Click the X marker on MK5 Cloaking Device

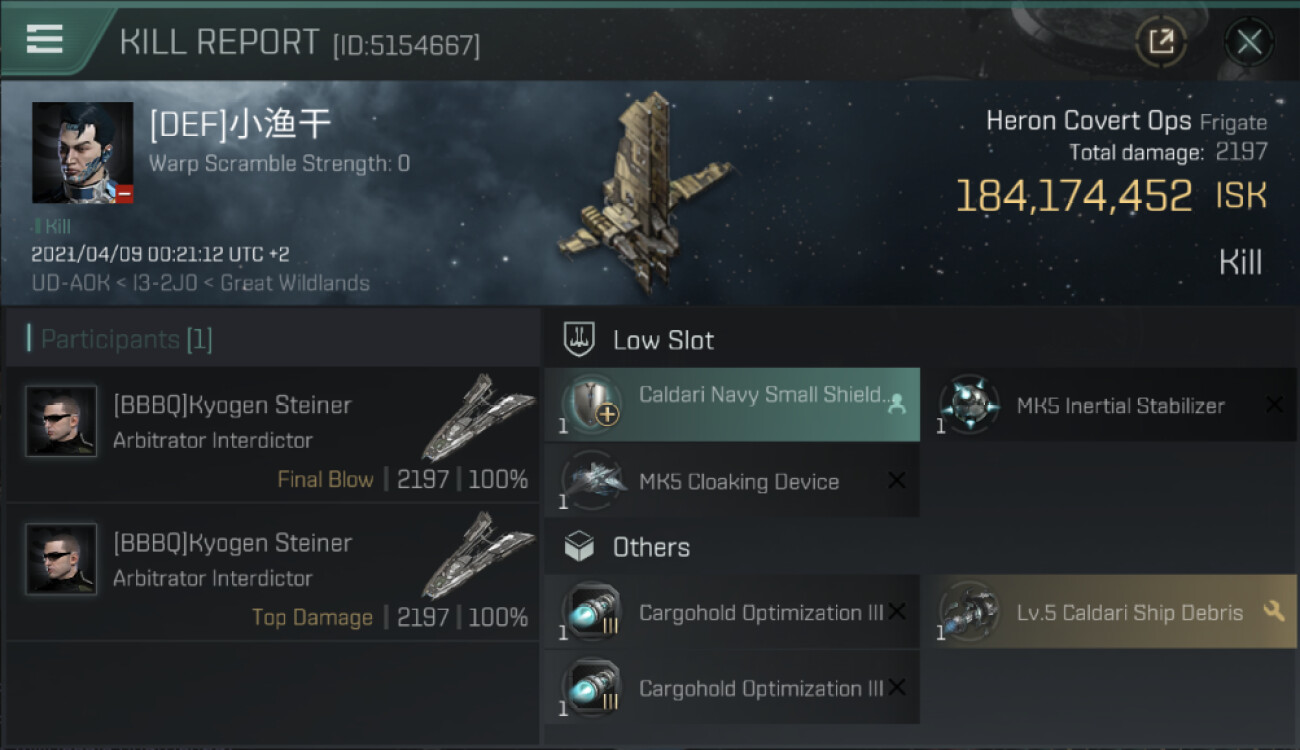897,481
